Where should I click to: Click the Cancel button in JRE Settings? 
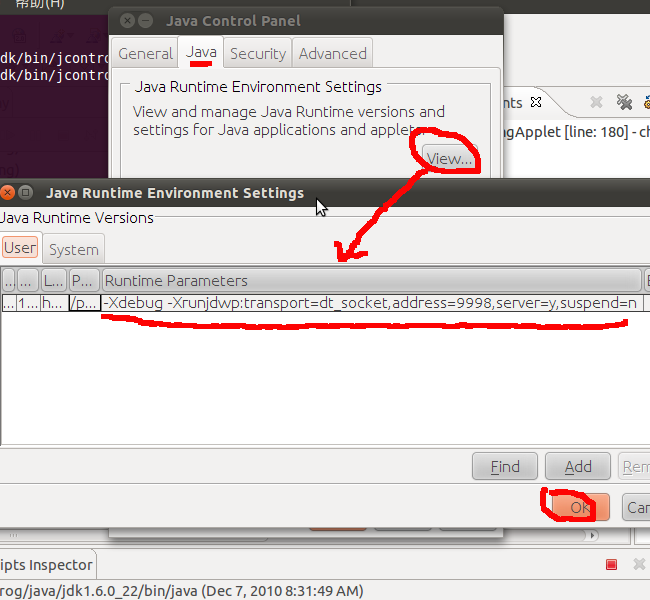click(x=636, y=507)
